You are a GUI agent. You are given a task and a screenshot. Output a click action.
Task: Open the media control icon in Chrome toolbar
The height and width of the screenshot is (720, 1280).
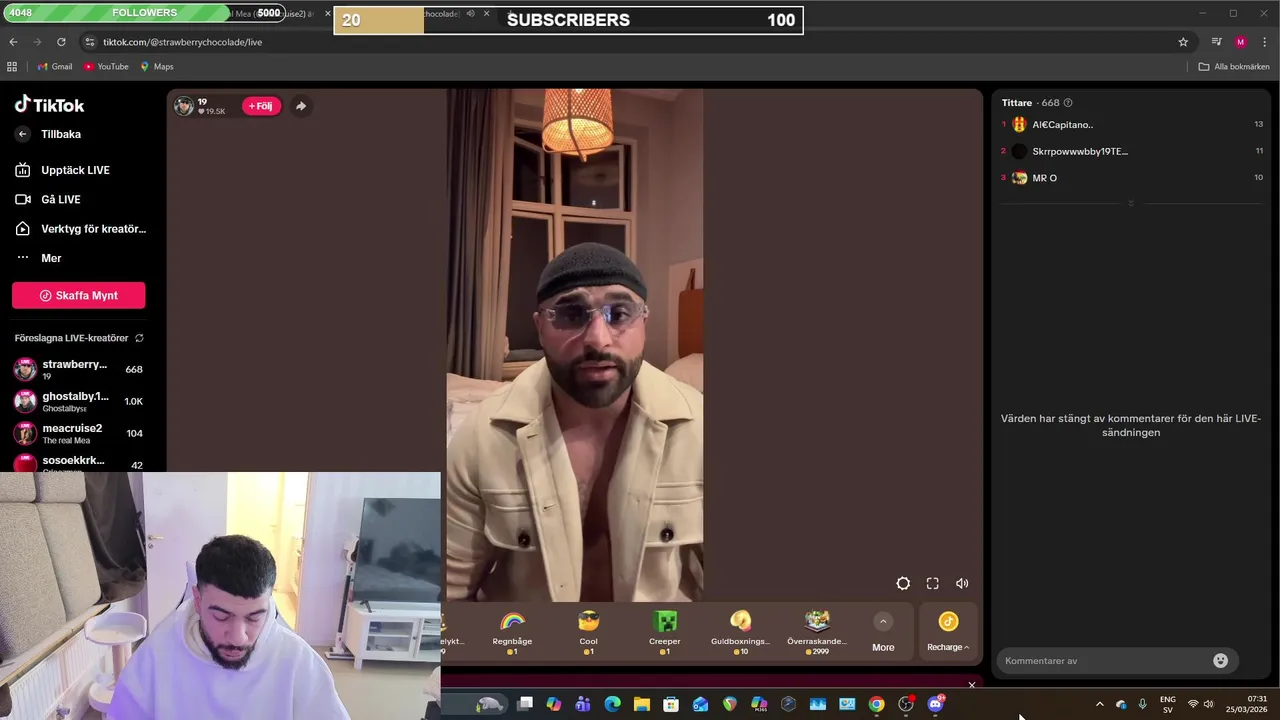1216,42
